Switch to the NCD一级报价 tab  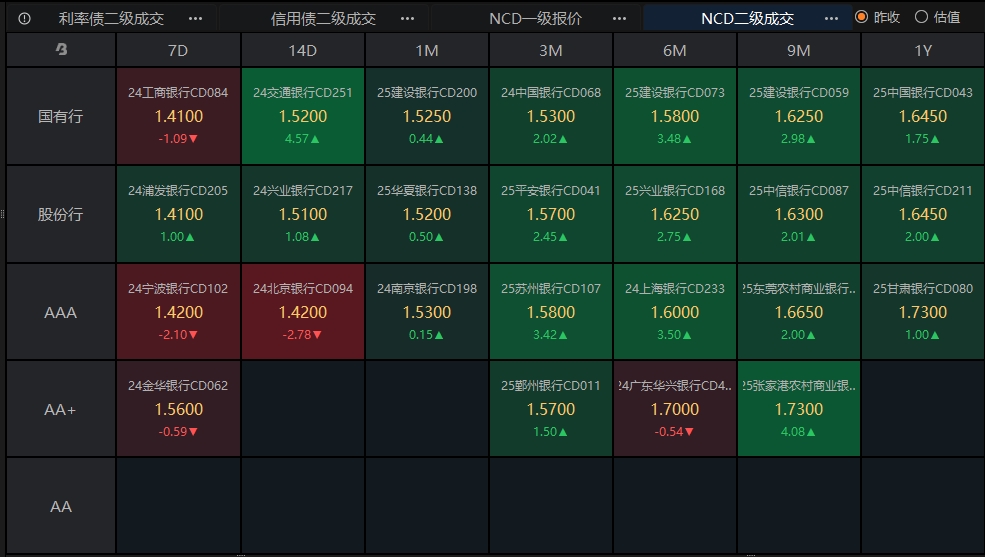pyautogui.click(x=535, y=19)
